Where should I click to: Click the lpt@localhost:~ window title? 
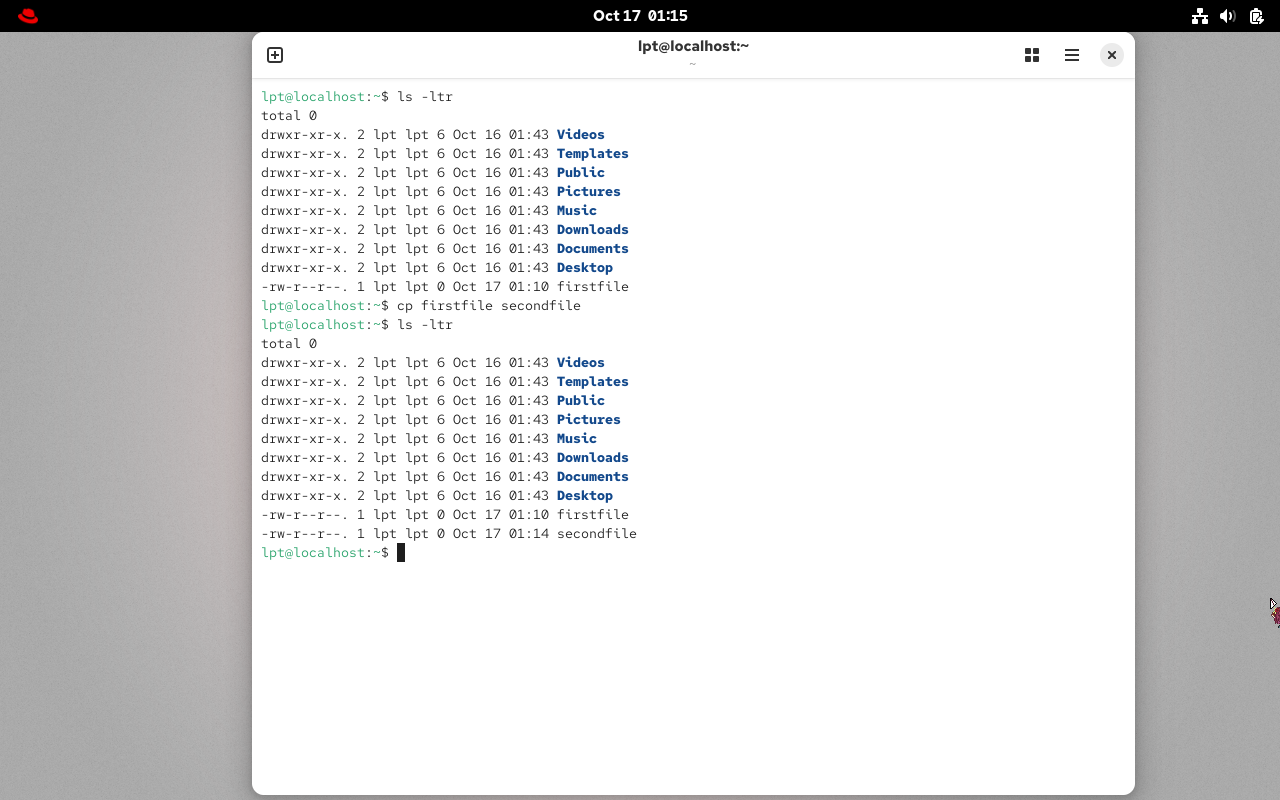click(x=693, y=45)
